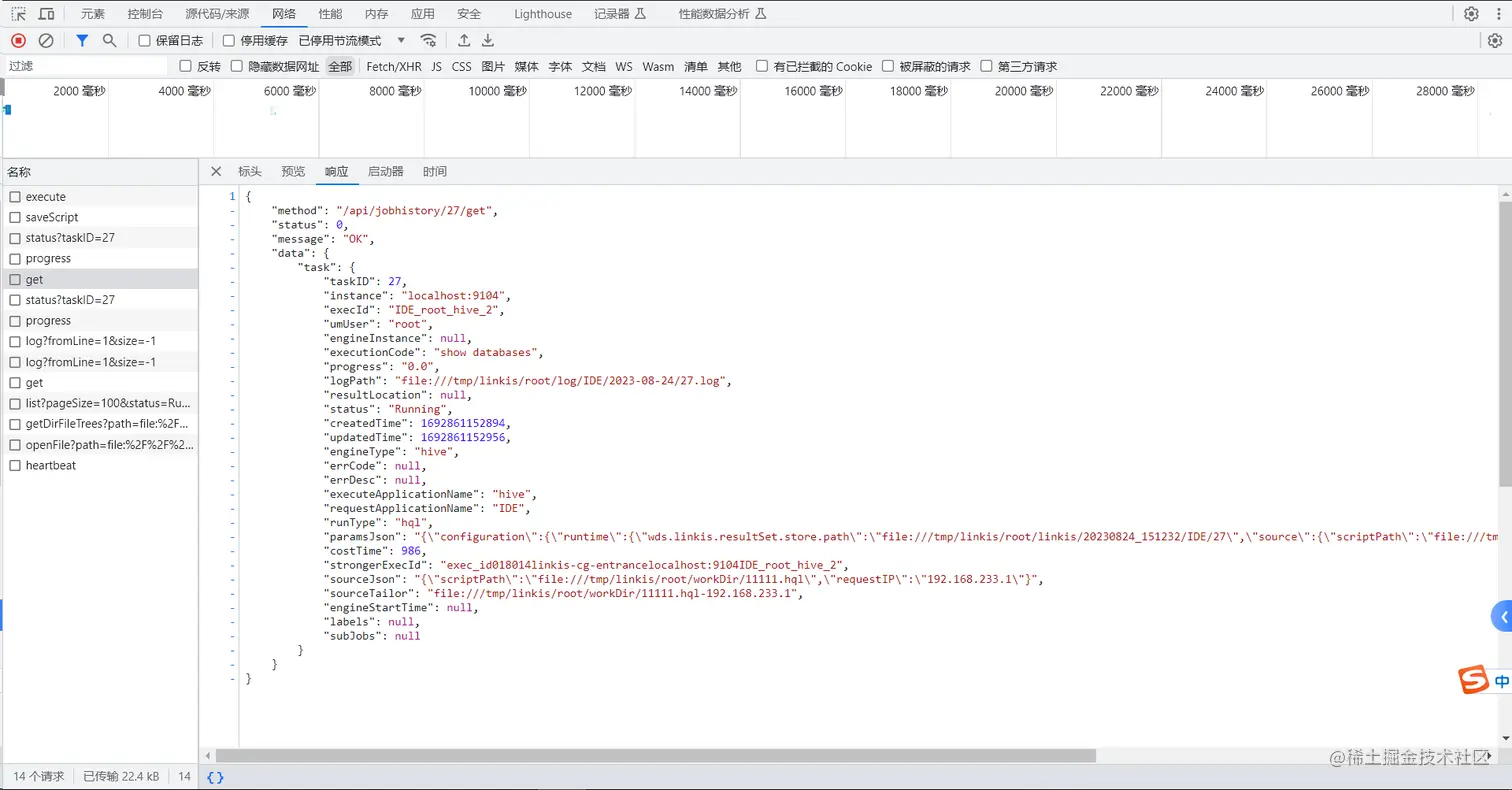Filter requests by Fetch/XHR
Screen dimensions: 1512x790
click(x=394, y=66)
